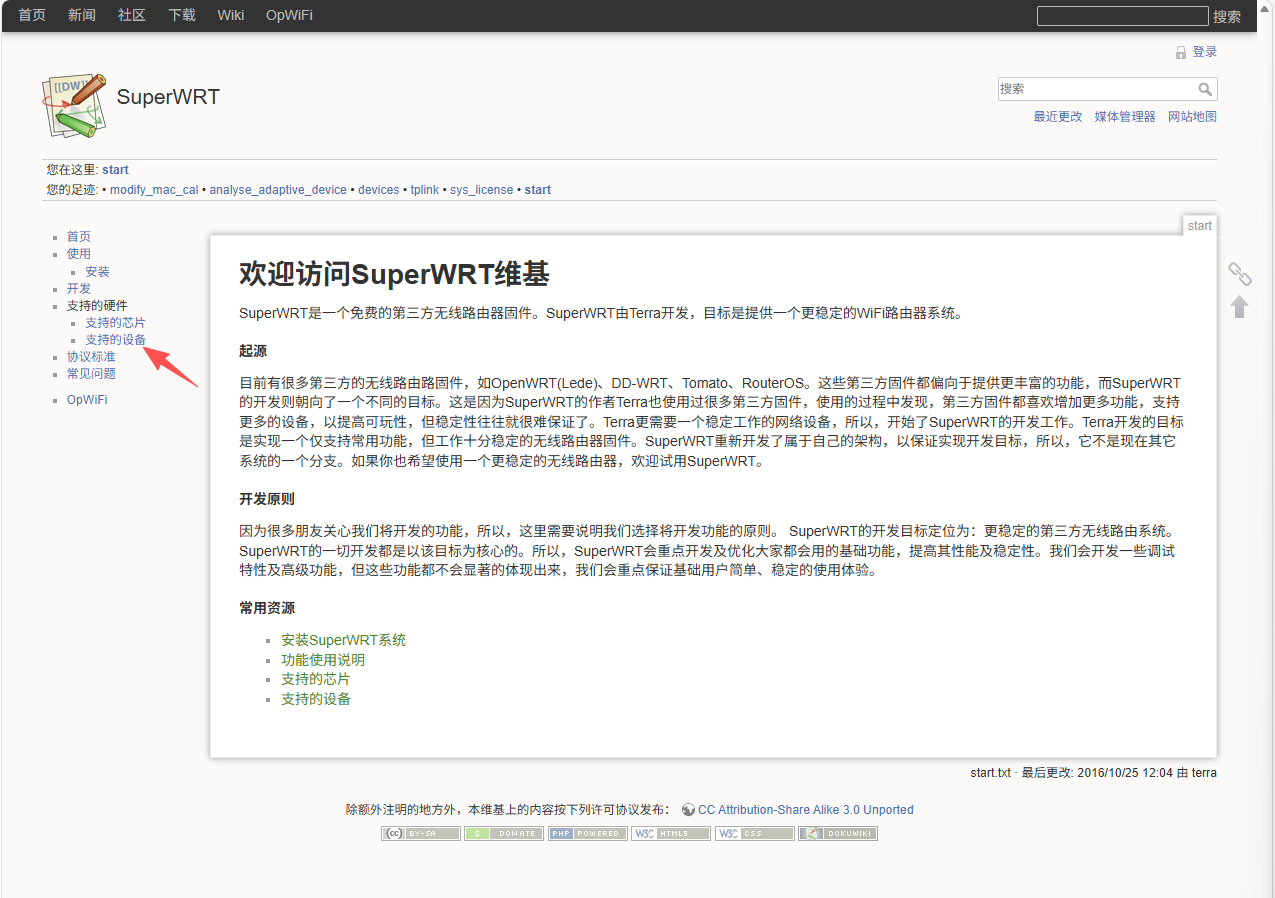Open 安装 in the left sidebar
1275x898 pixels.
(97, 272)
